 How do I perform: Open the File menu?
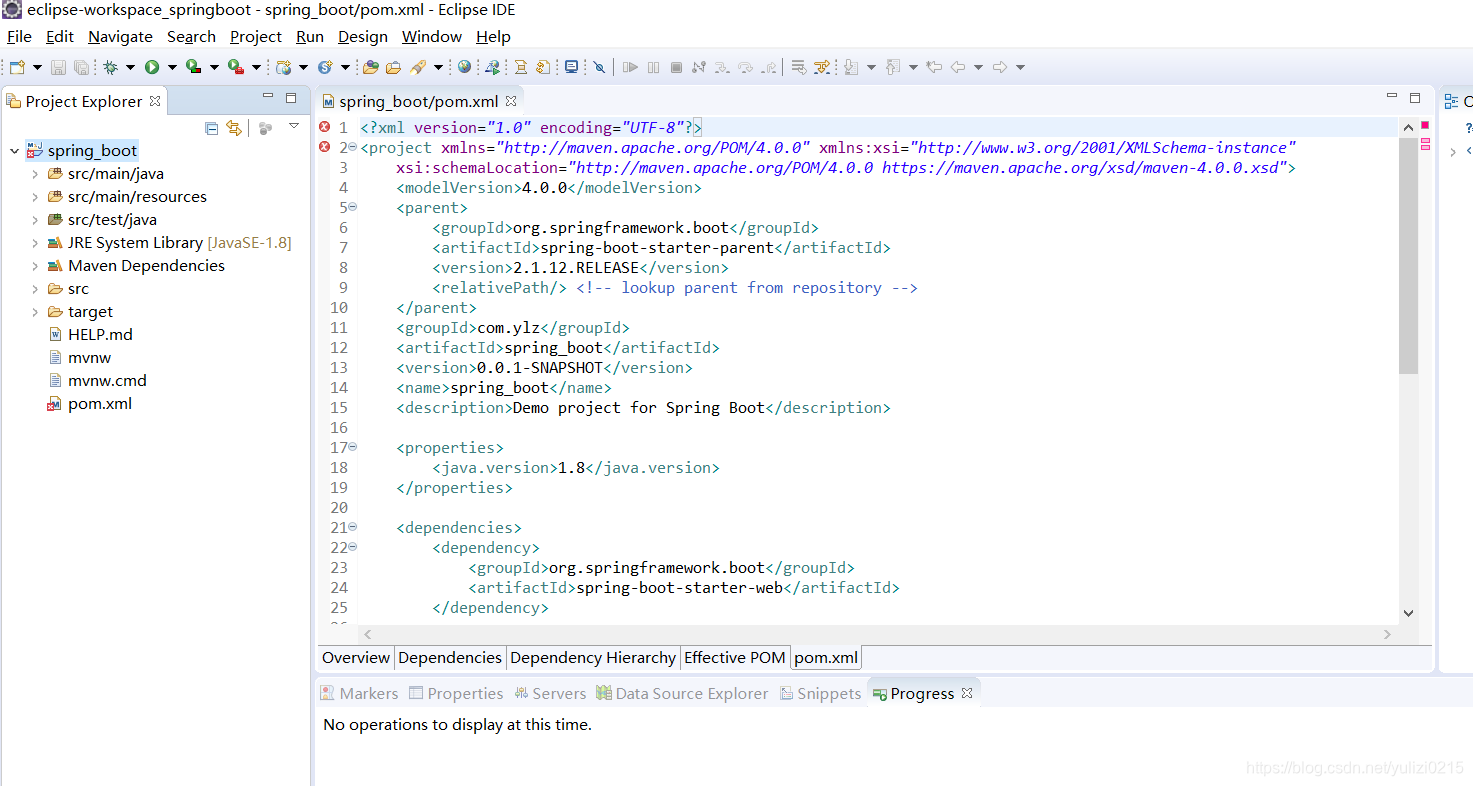pyautogui.click(x=19, y=36)
